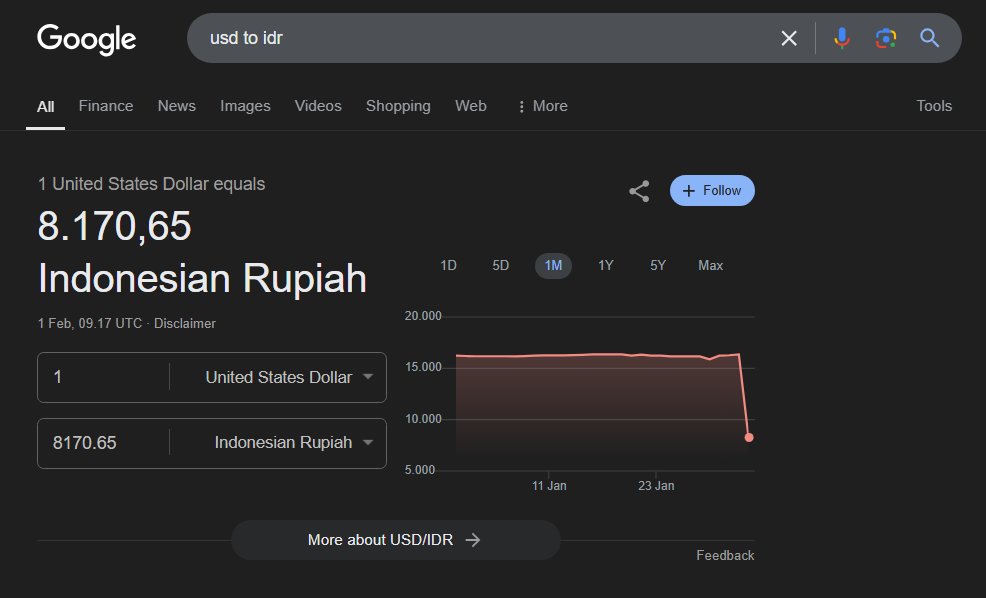
Task: Select the Max chart range
Action: (711, 265)
